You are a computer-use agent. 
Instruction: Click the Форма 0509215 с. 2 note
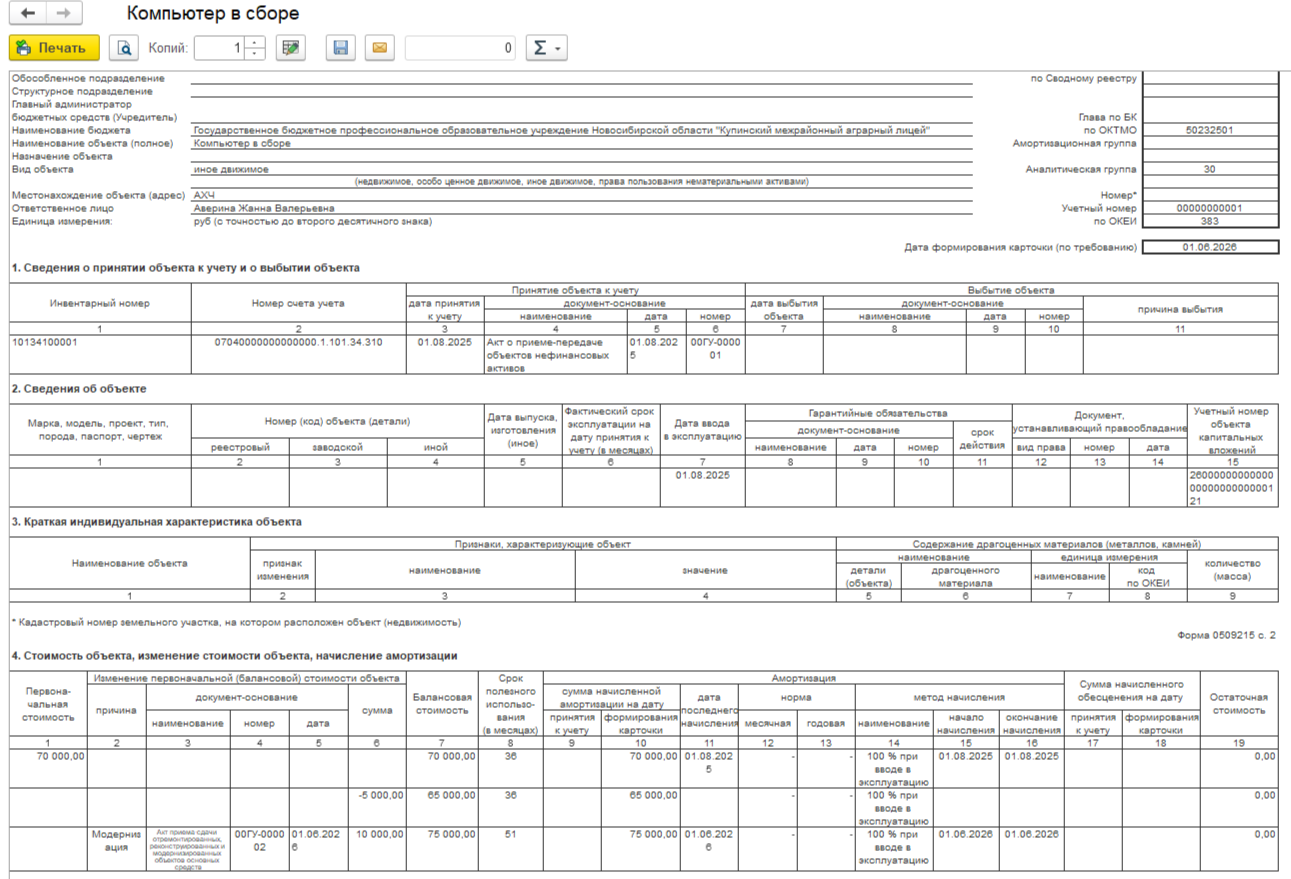pos(1227,635)
